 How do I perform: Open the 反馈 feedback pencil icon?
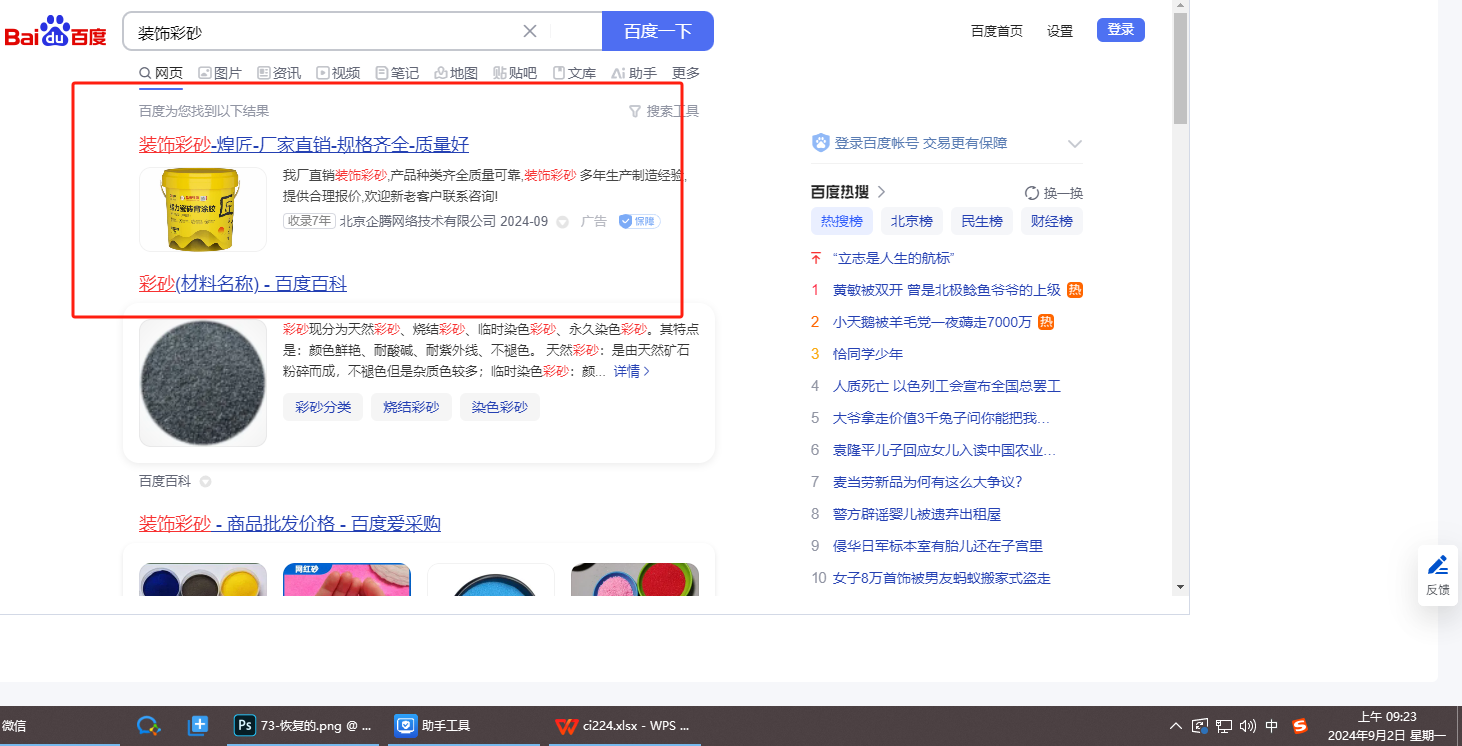click(x=1438, y=565)
